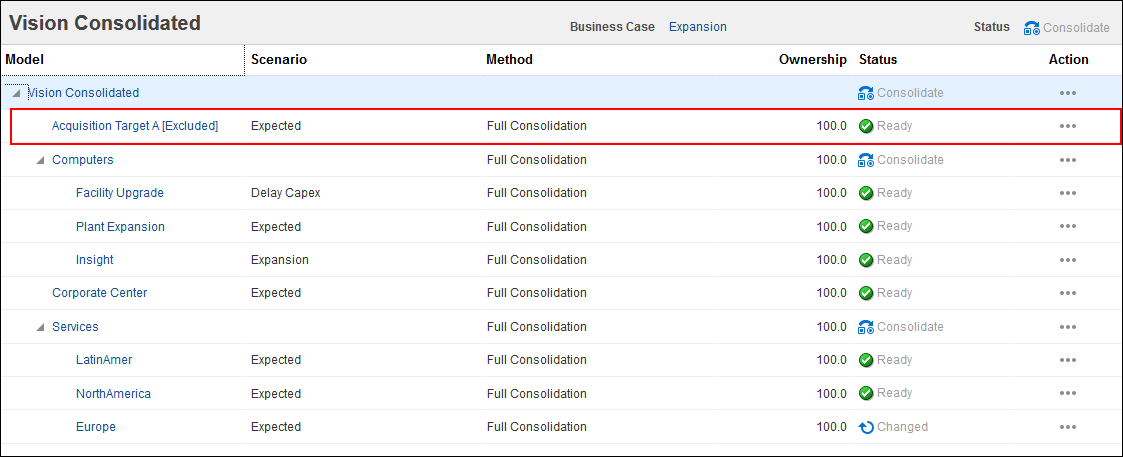The image size is (1123, 457).
Task: Open the action menu for Europe row
Action: [x=1068, y=427]
